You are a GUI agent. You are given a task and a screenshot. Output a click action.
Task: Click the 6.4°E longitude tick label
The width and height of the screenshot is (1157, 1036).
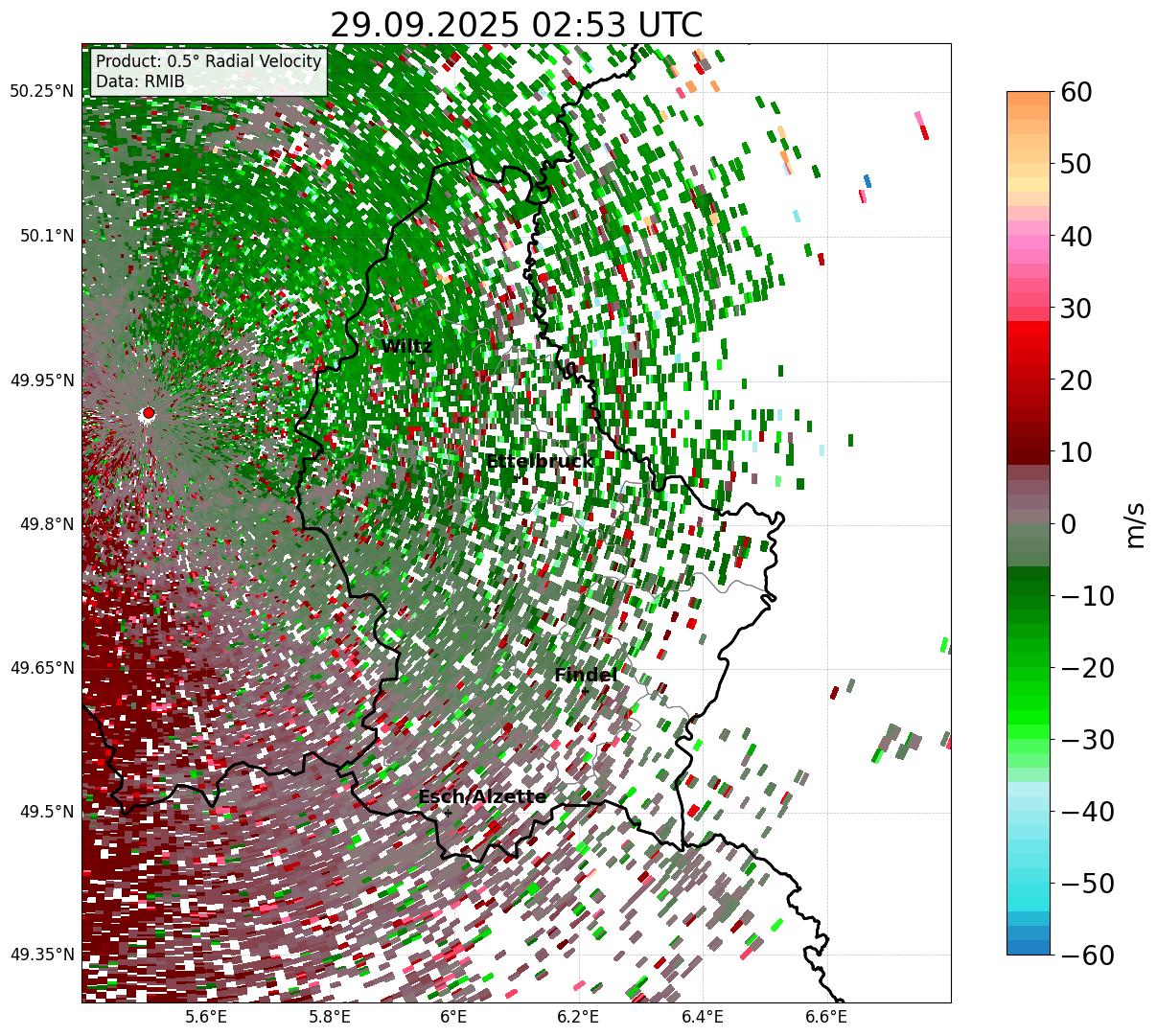click(703, 1017)
